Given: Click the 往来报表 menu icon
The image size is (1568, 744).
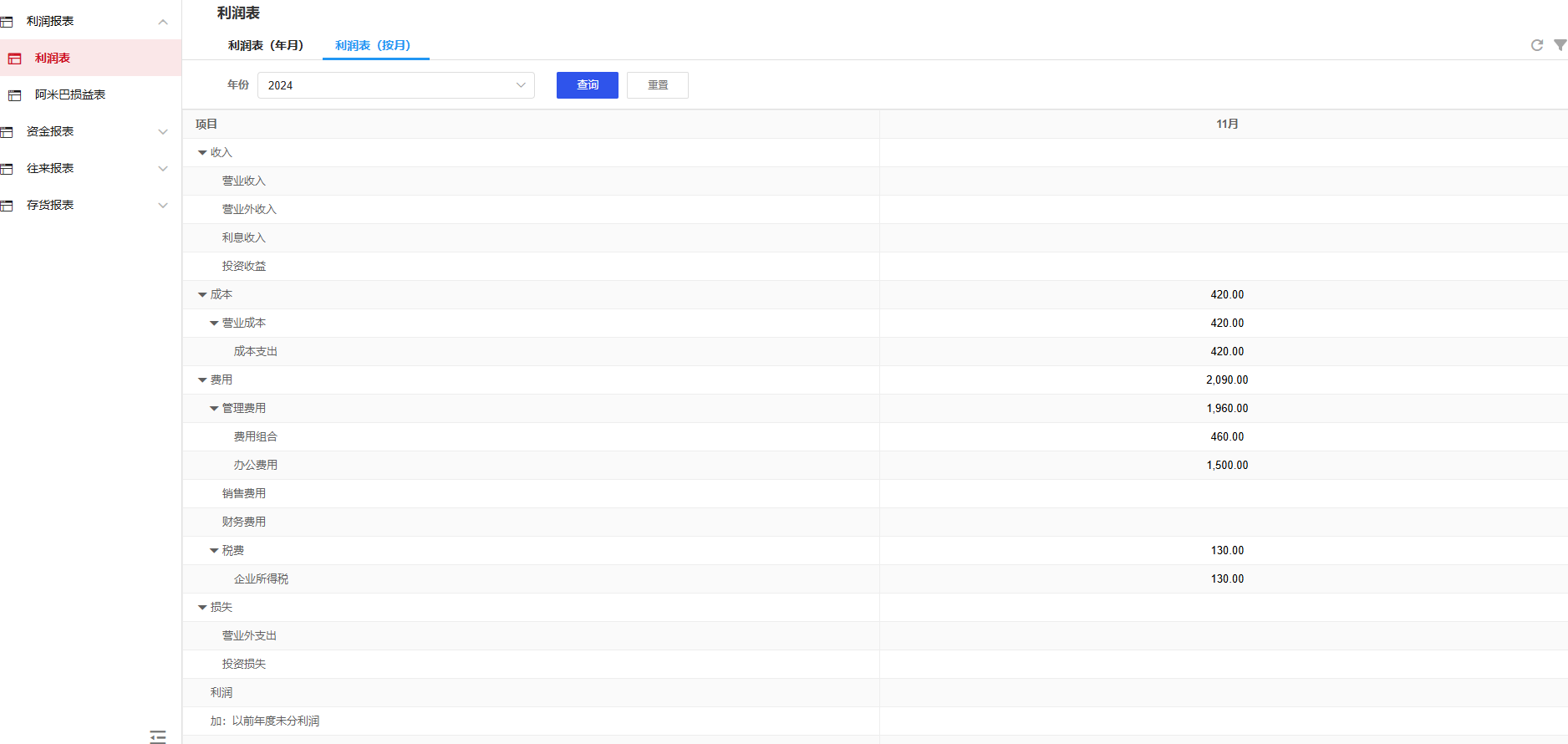Looking at the screenshot, I should [x=8, y=169].
